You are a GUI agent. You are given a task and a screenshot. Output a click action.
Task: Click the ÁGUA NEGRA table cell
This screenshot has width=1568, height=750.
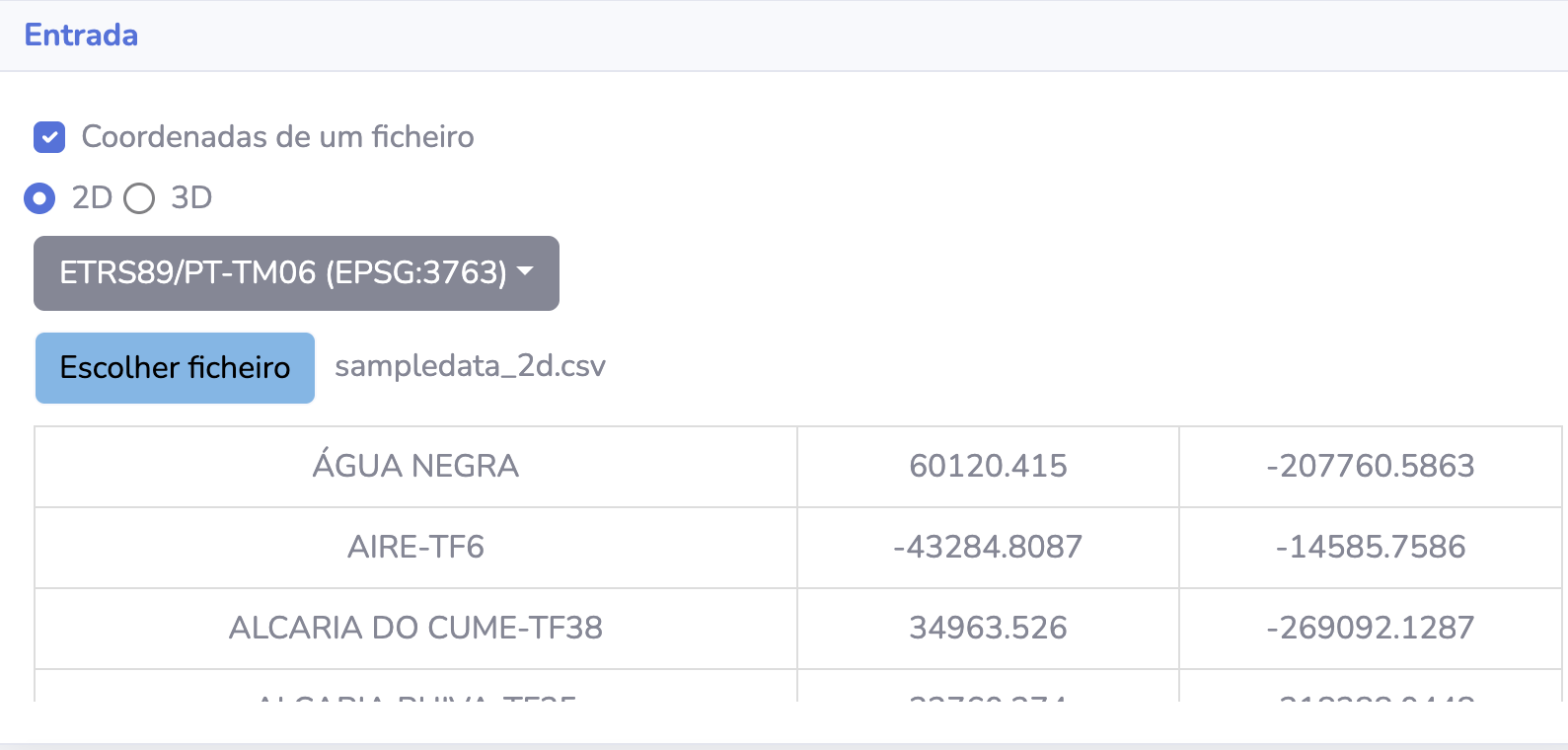coord(415,467)
